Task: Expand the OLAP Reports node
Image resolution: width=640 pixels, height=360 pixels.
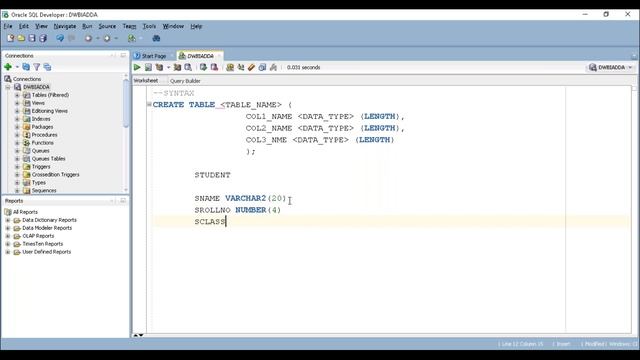Action: pyautogui.click(x=8, y=236)
